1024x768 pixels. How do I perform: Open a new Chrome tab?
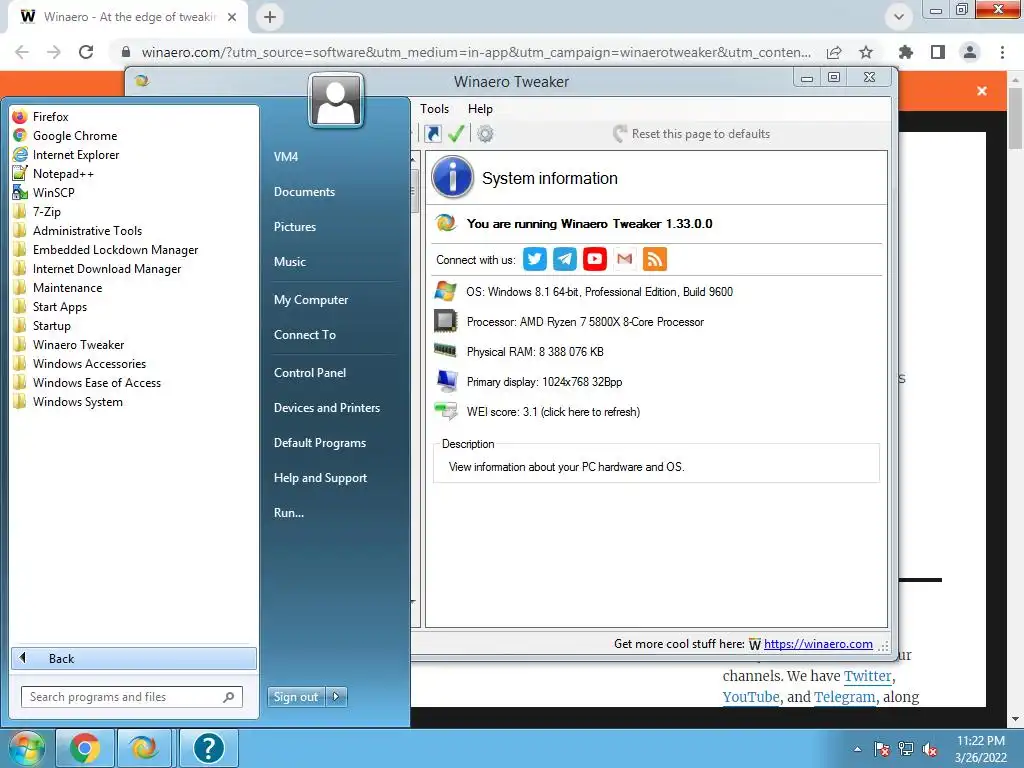(270, 17)
